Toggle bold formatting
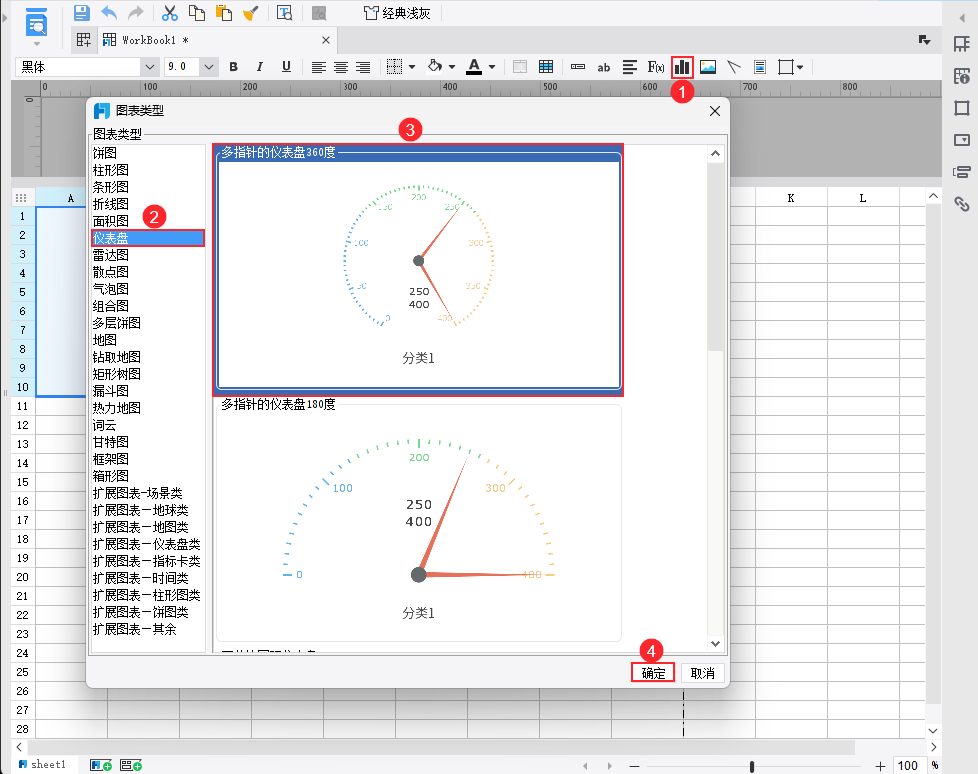The width and height of the screenshot is (978, 774). [233, 66]
